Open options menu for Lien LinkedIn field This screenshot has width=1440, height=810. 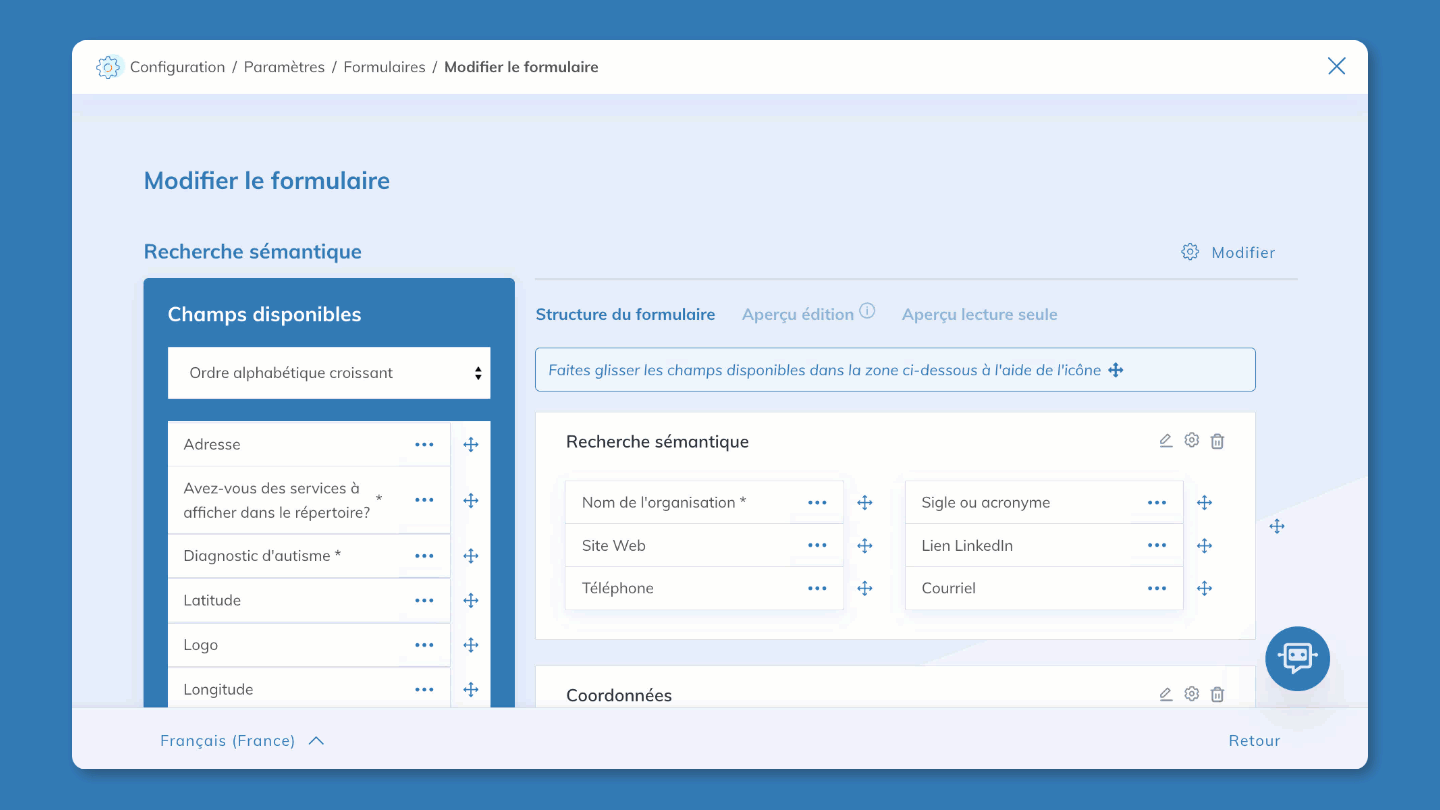1157,546
